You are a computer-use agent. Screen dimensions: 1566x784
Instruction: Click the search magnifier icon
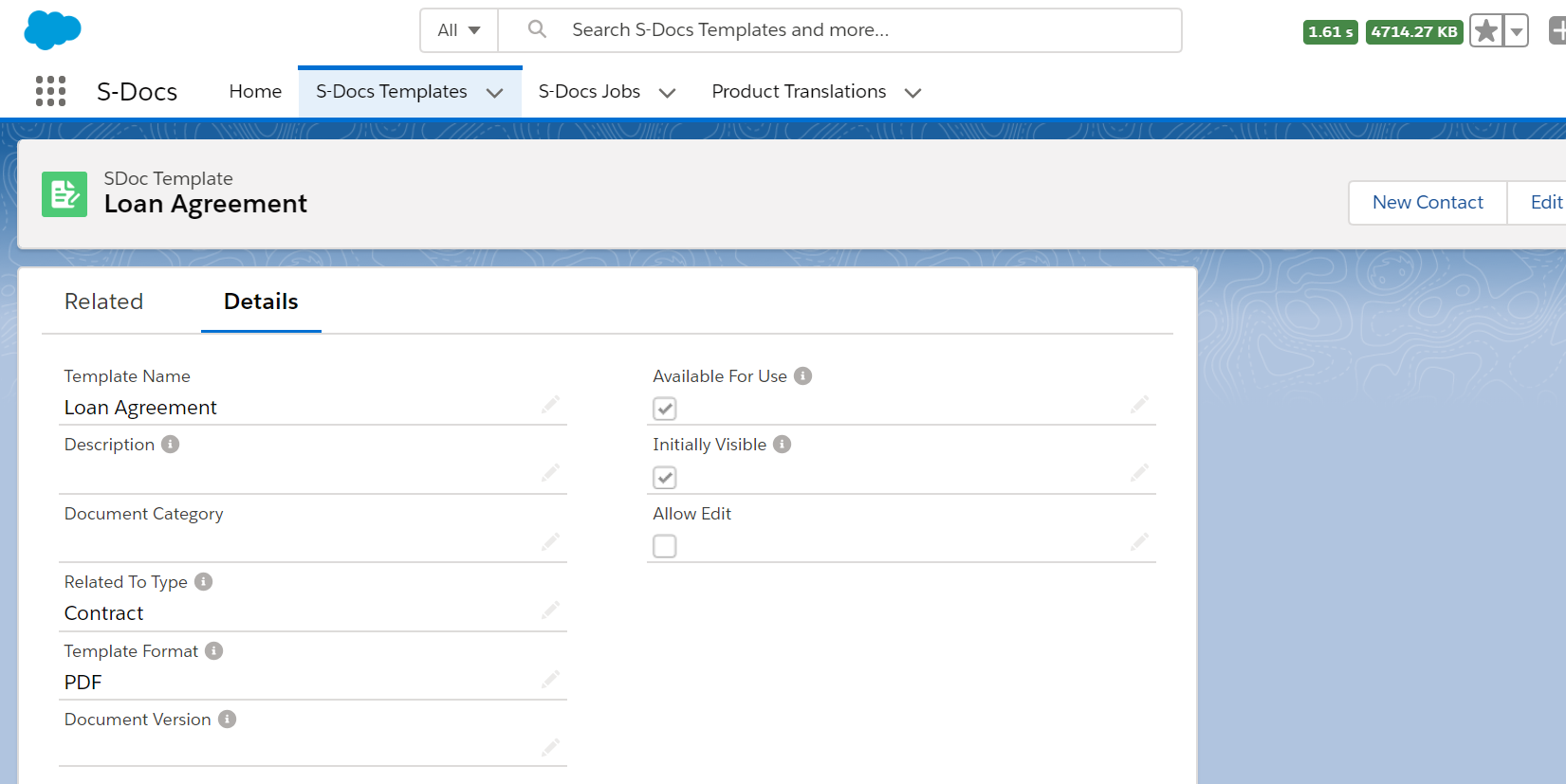pyautogui.click(x=537, y=29)
